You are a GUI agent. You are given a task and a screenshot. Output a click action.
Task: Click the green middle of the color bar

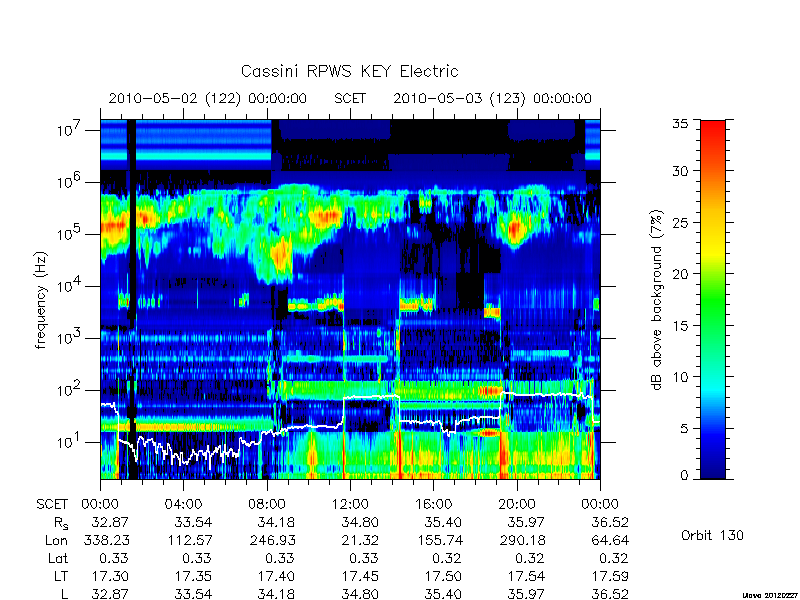[x=713, y=300]
